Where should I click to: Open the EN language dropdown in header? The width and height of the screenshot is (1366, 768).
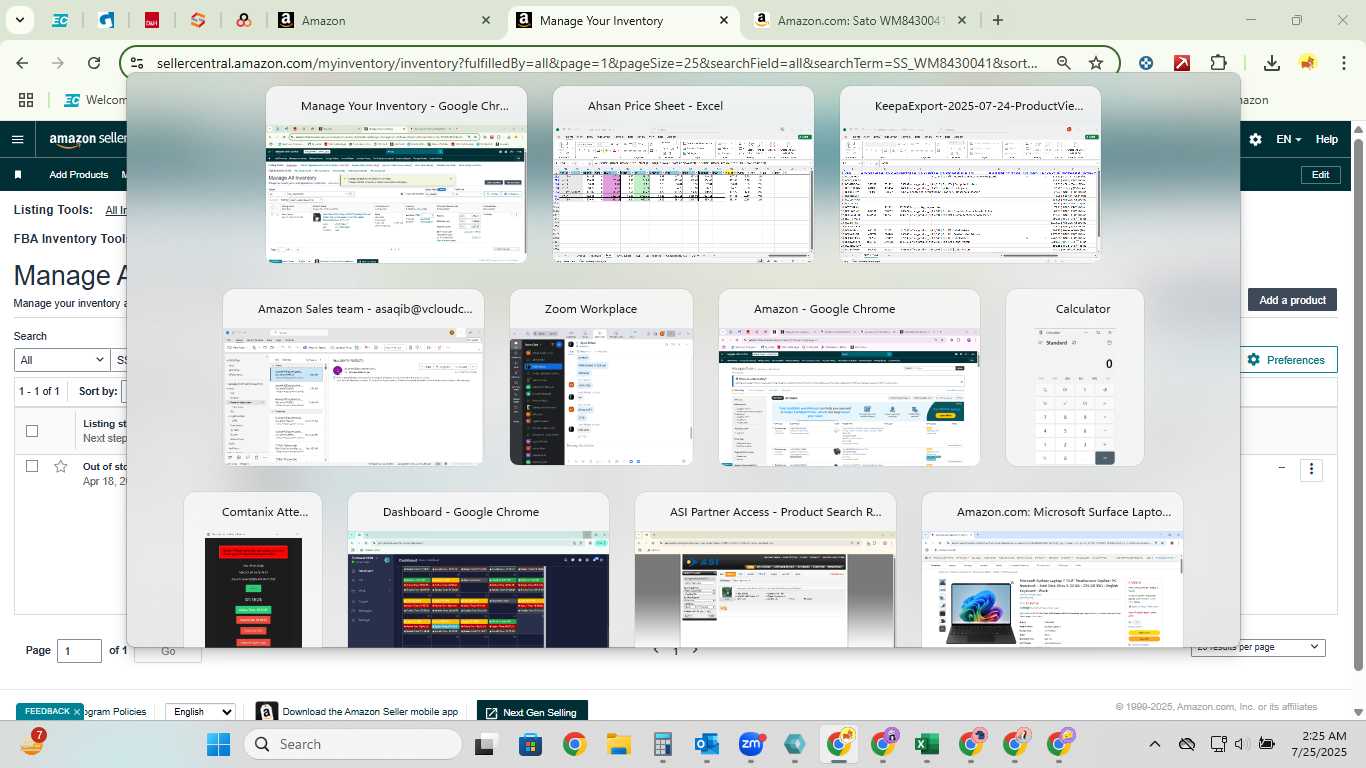[x=1289, y=140]
